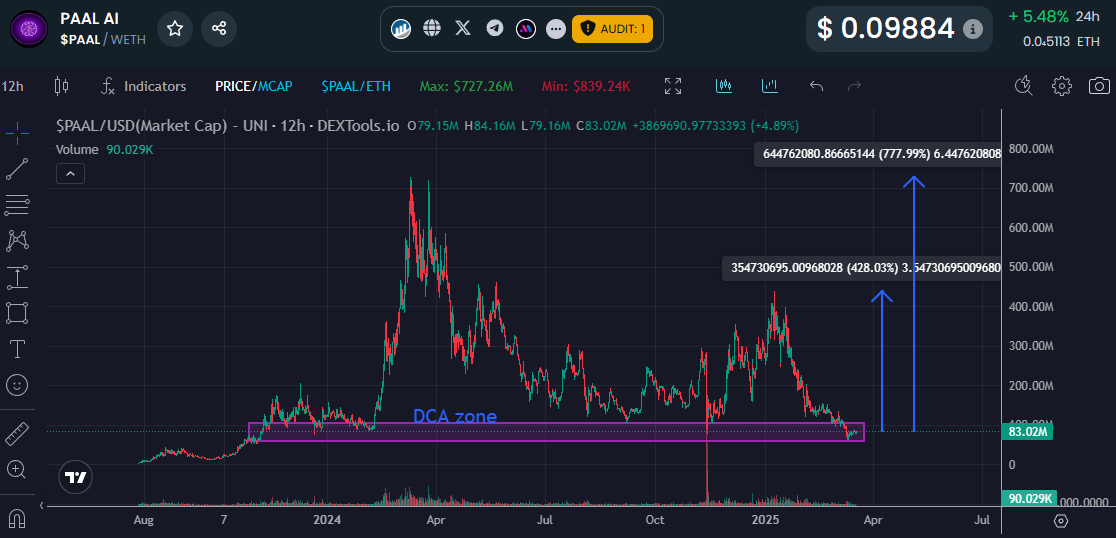Open the blue chart icon in links bar
1116x538 pixels.
tap(401, 28)
